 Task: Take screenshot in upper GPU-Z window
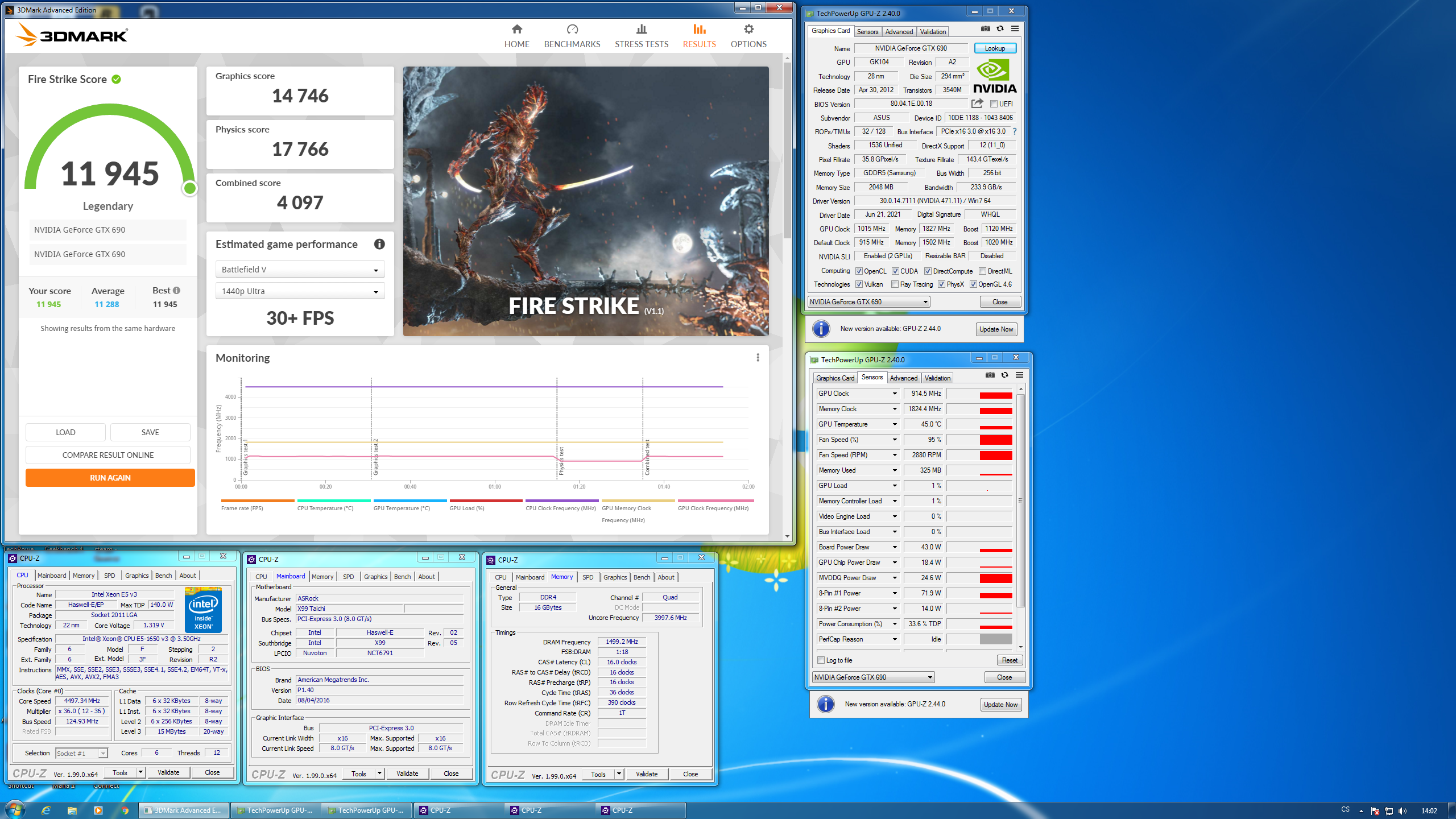click(986, 28)
